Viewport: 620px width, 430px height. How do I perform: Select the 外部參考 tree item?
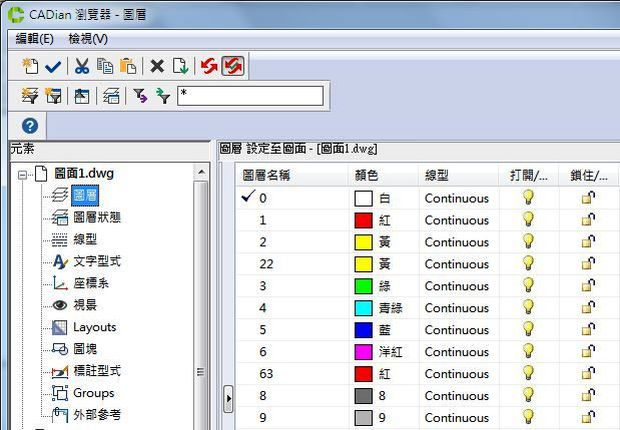pyautogui.click(x=97, y=415)
